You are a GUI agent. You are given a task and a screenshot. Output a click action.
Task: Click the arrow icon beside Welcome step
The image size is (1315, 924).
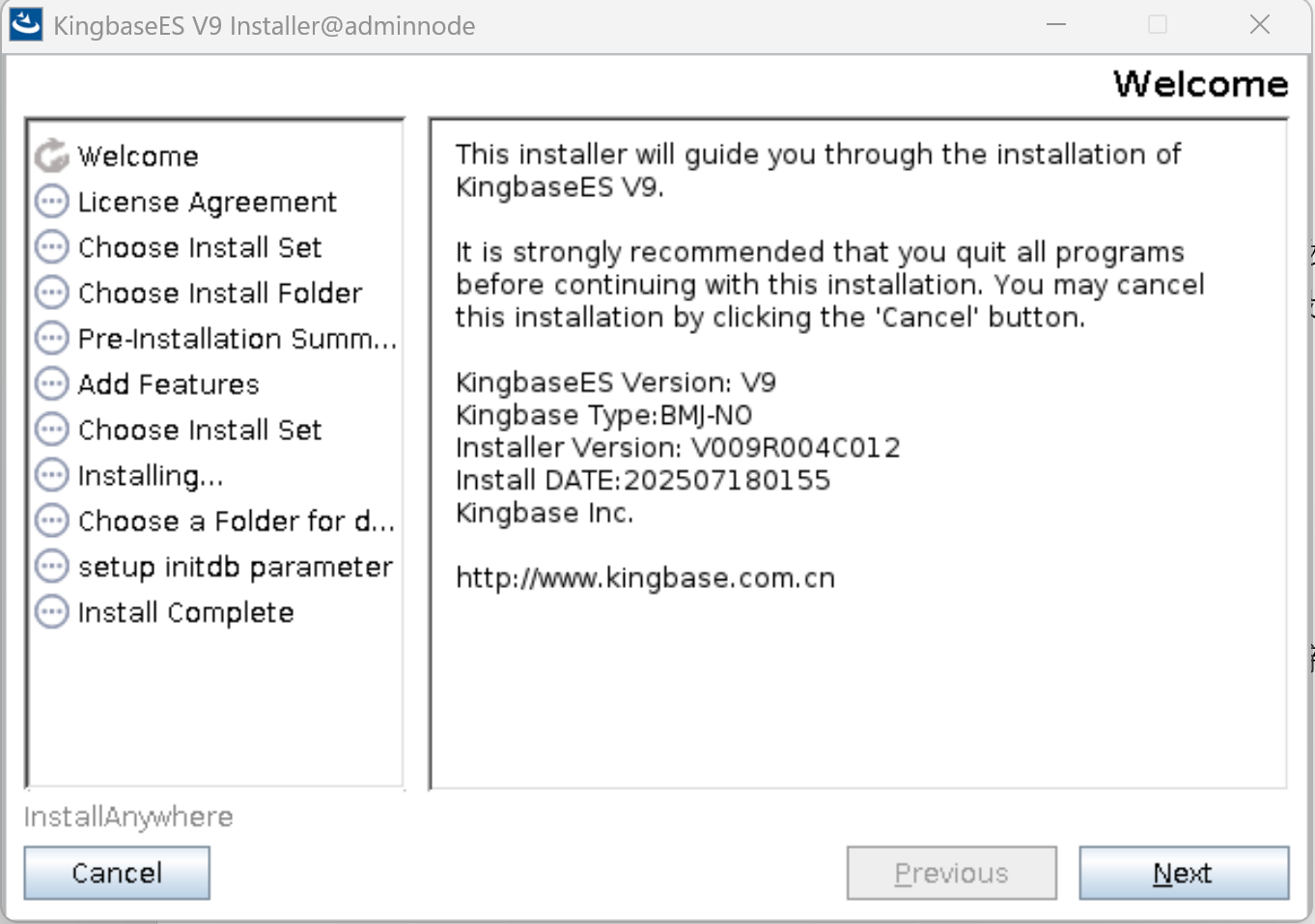[51, 155]
